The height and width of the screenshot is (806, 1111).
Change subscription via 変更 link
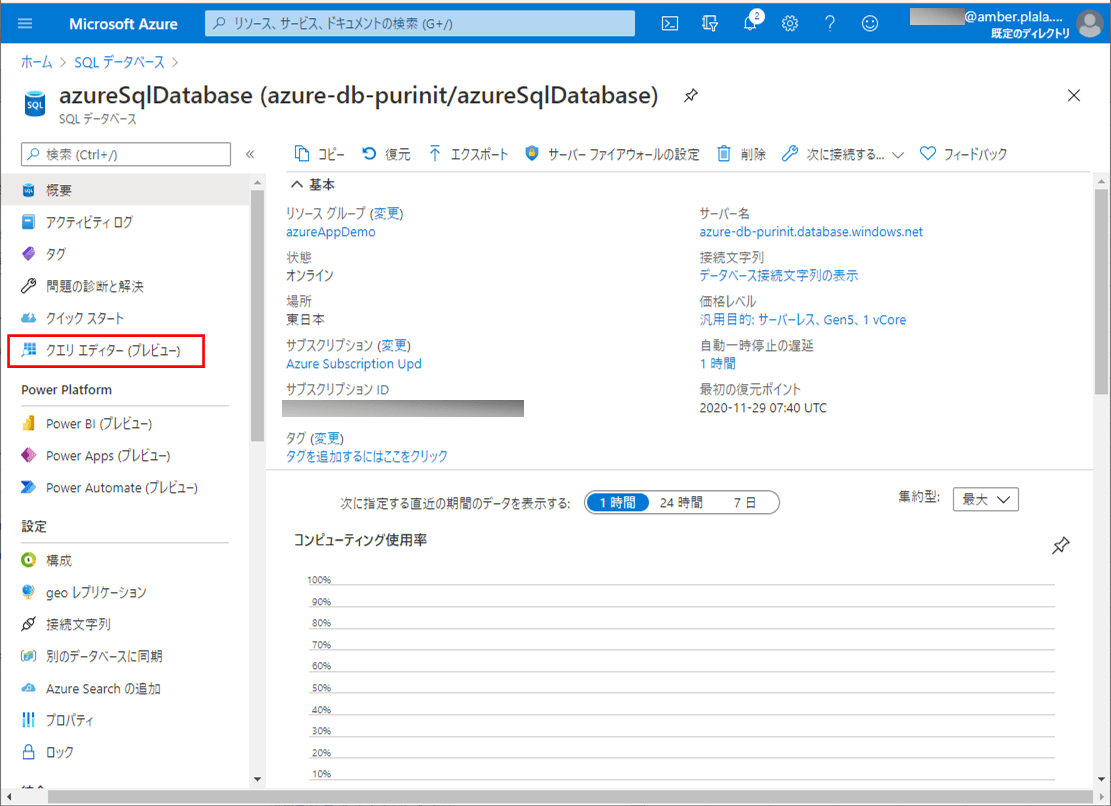[x=394, y=345]
